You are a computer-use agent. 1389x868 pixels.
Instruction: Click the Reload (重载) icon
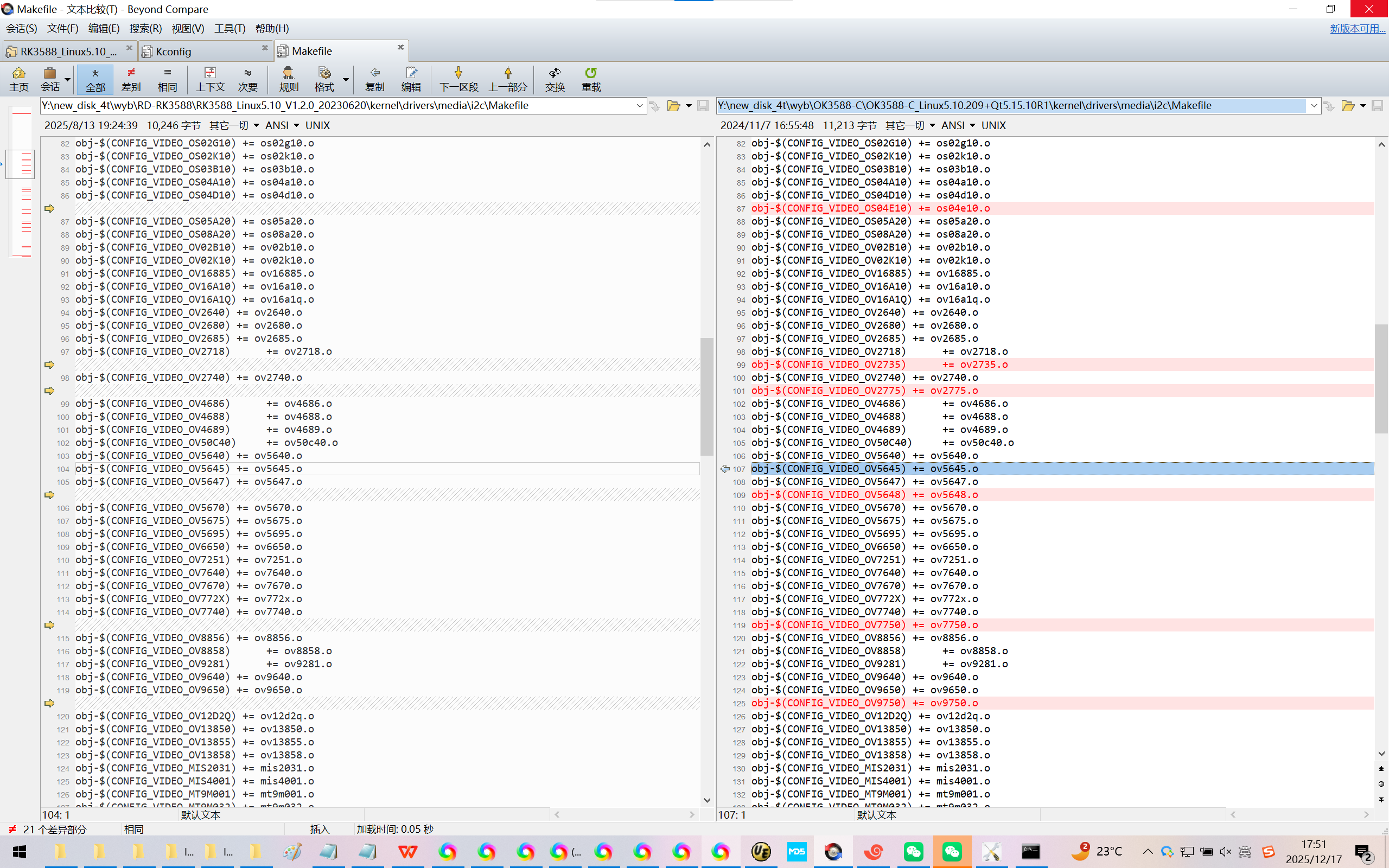tap(591, 79)
